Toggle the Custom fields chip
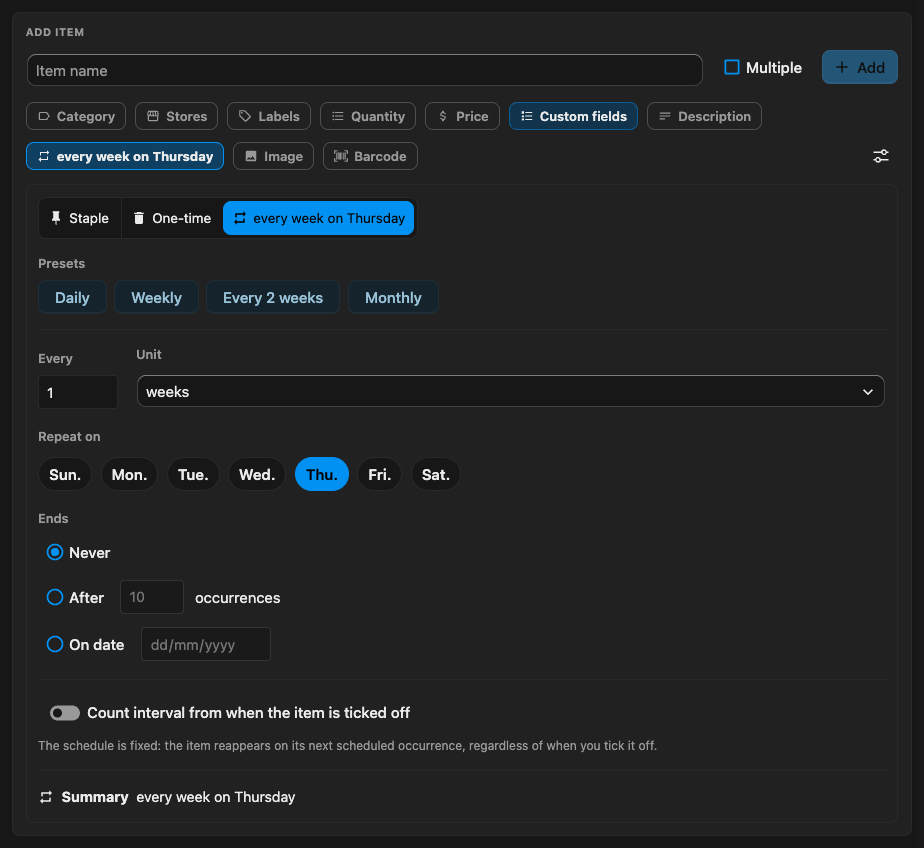The height and width of the screenshot is (848, 924). pos(573,116)
